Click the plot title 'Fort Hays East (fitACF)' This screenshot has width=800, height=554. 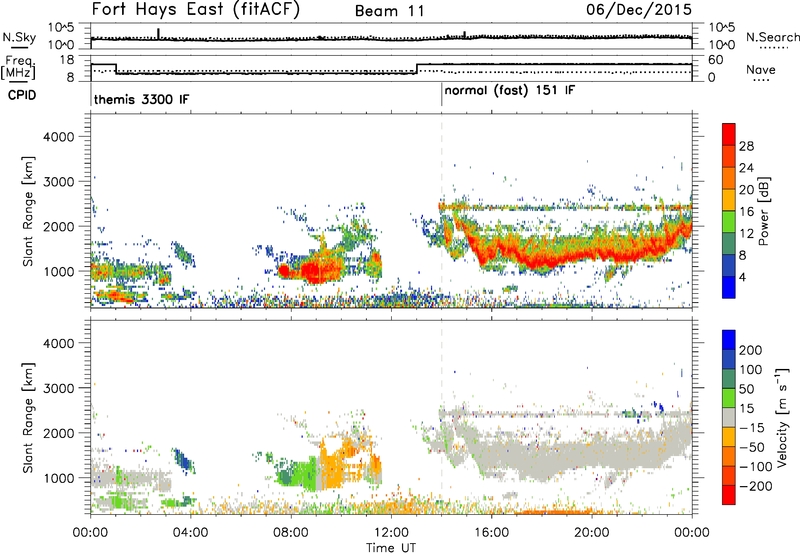(195, 10)
